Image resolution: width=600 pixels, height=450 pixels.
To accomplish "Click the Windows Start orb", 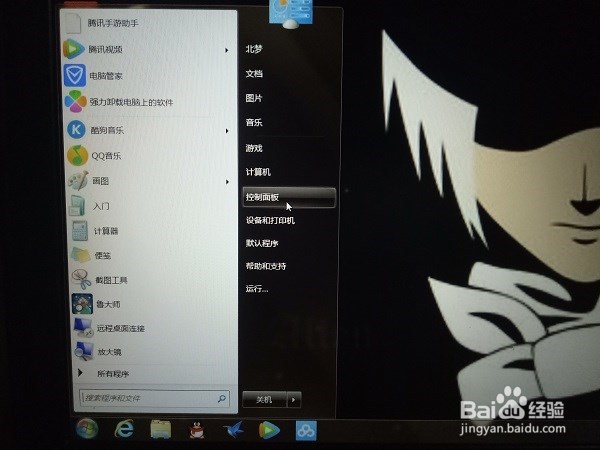I will coord(87,429).
